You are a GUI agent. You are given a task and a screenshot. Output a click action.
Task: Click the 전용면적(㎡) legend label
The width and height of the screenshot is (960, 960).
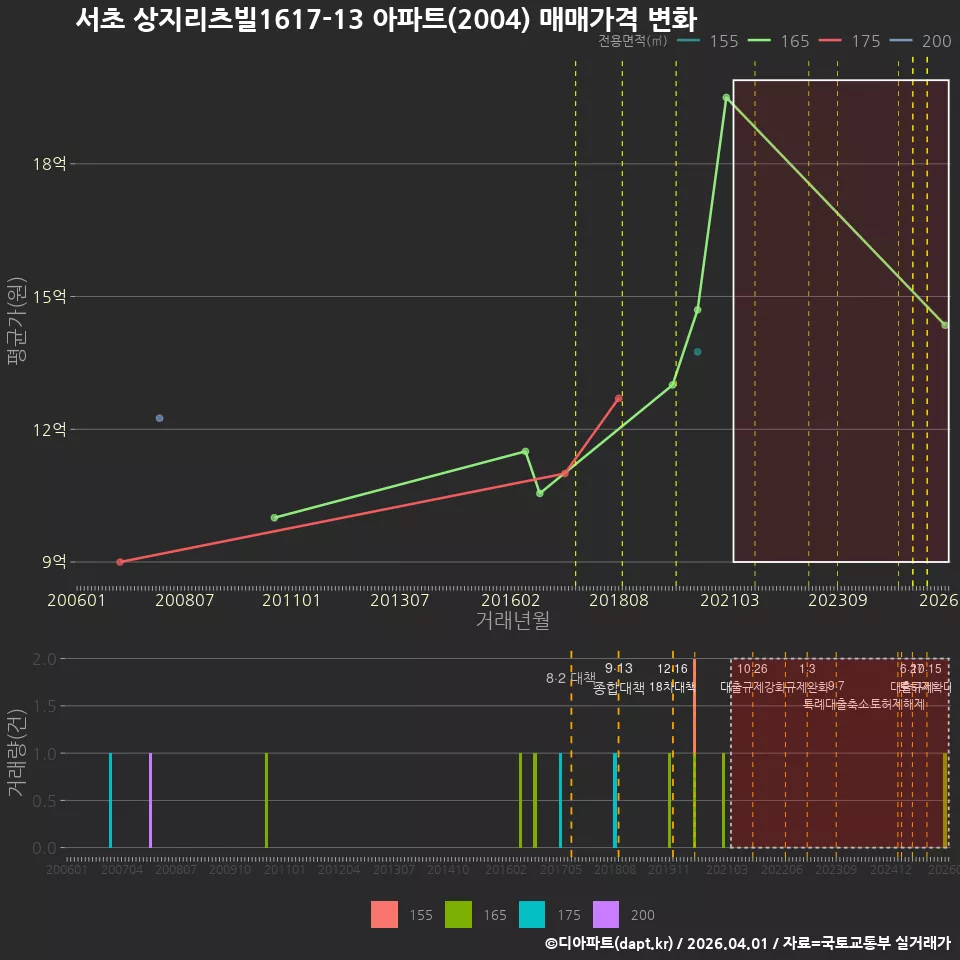[632, 41]
